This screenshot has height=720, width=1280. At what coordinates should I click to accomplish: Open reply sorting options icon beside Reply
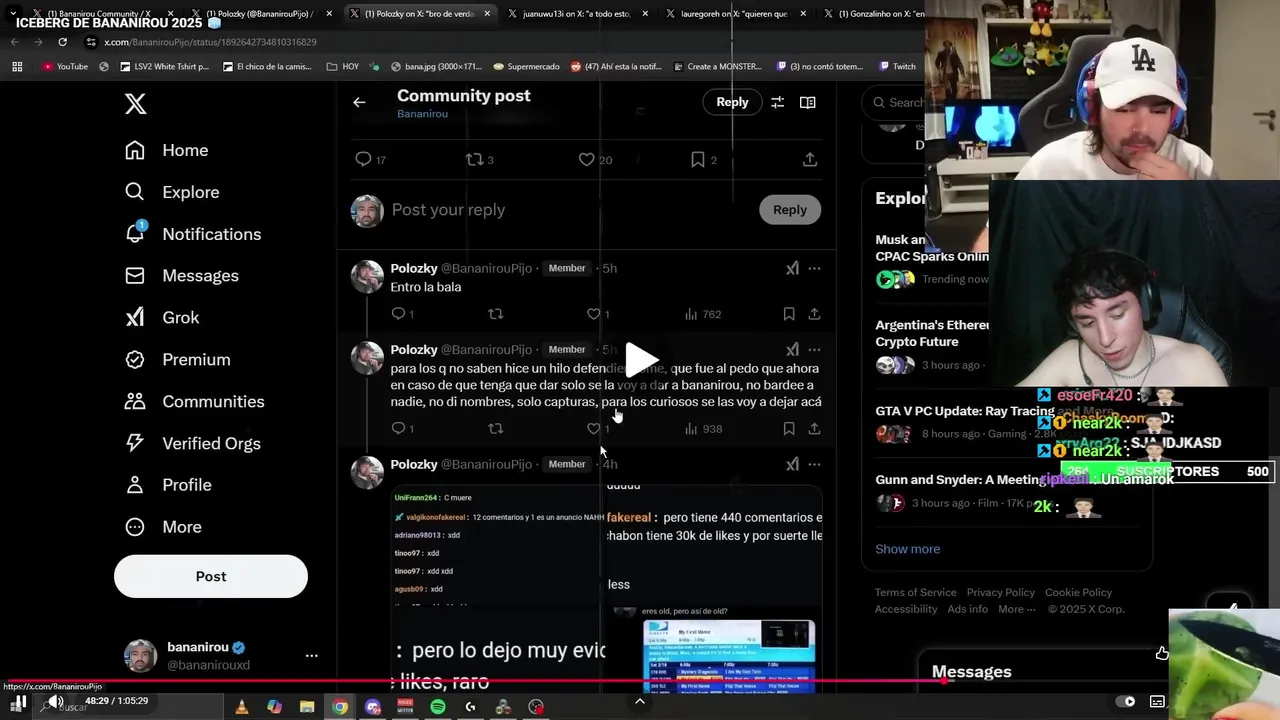coord(777,102)
